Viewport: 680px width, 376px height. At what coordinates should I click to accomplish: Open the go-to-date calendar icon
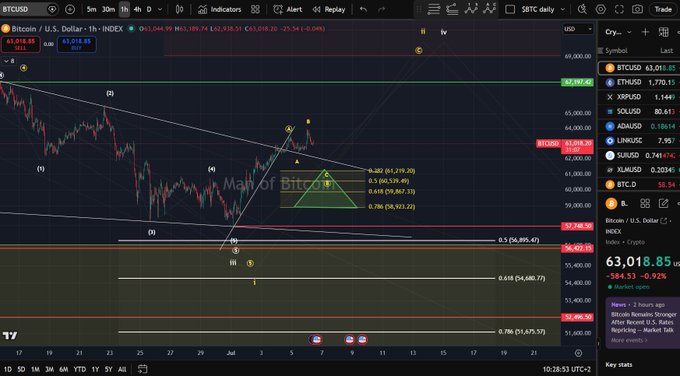142,369
